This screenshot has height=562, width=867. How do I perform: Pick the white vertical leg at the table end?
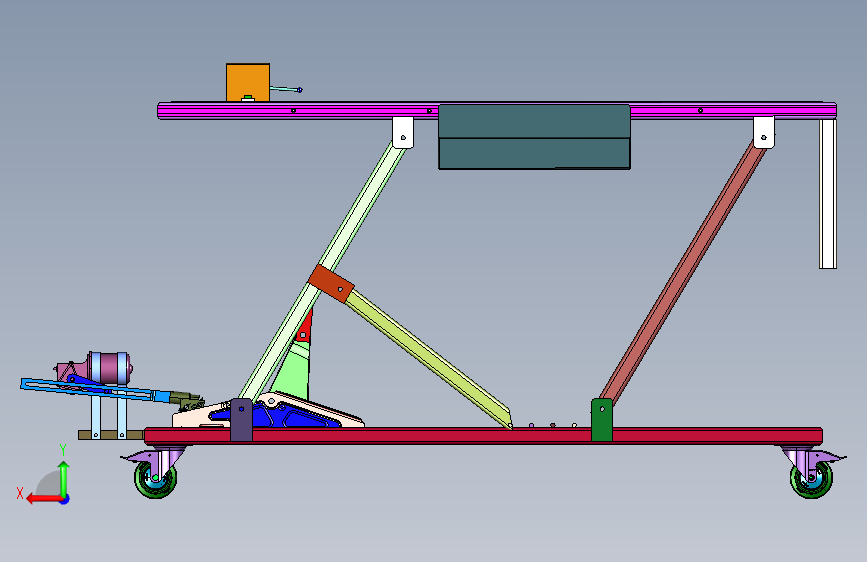(x=828, y=194)
